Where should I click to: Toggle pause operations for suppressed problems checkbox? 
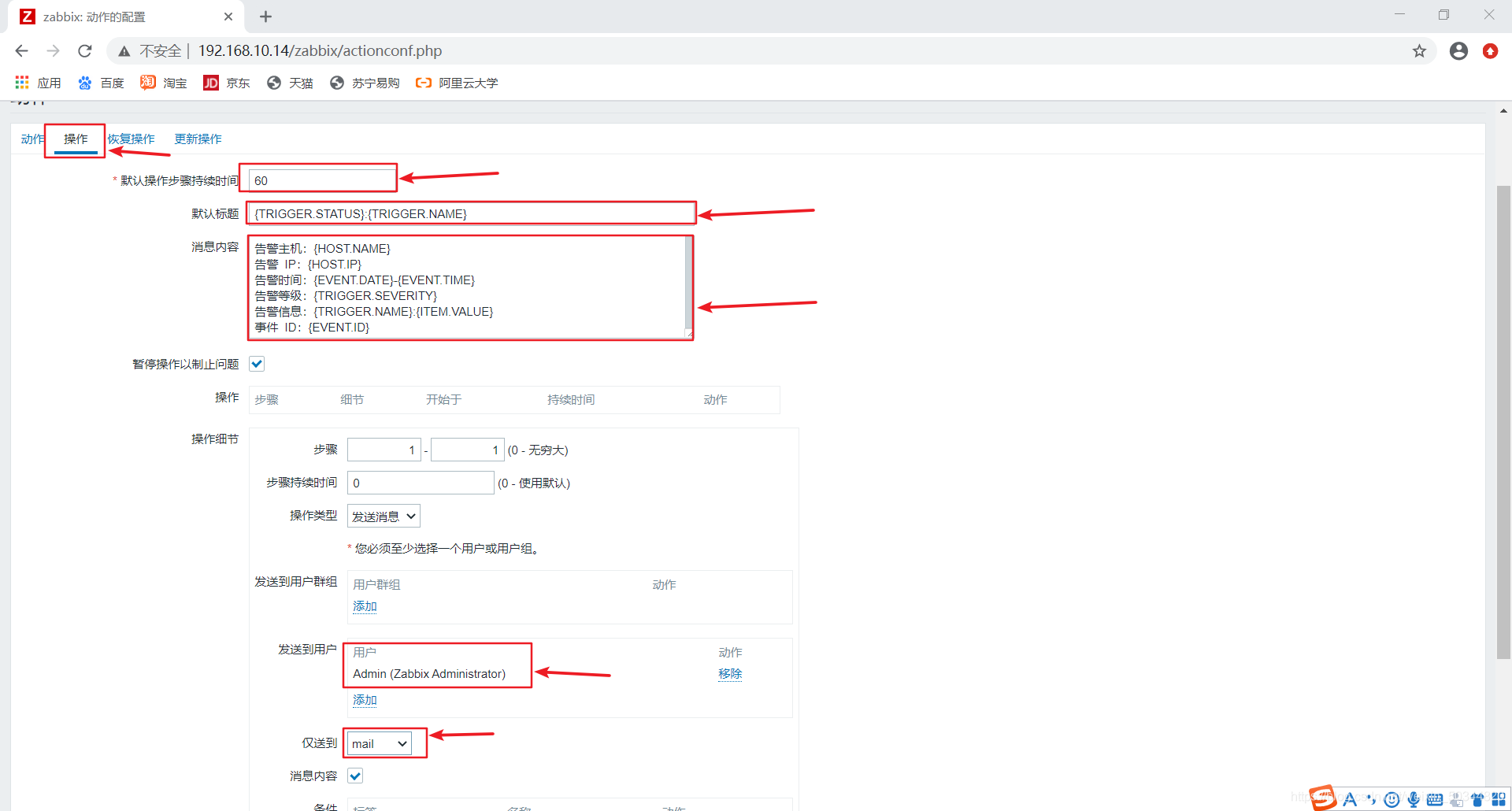257,364
